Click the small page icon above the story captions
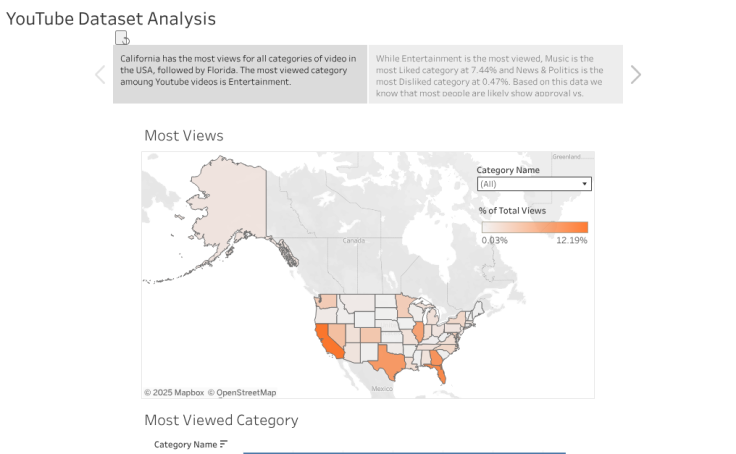736x454 pixels. (x=122, y=38)
